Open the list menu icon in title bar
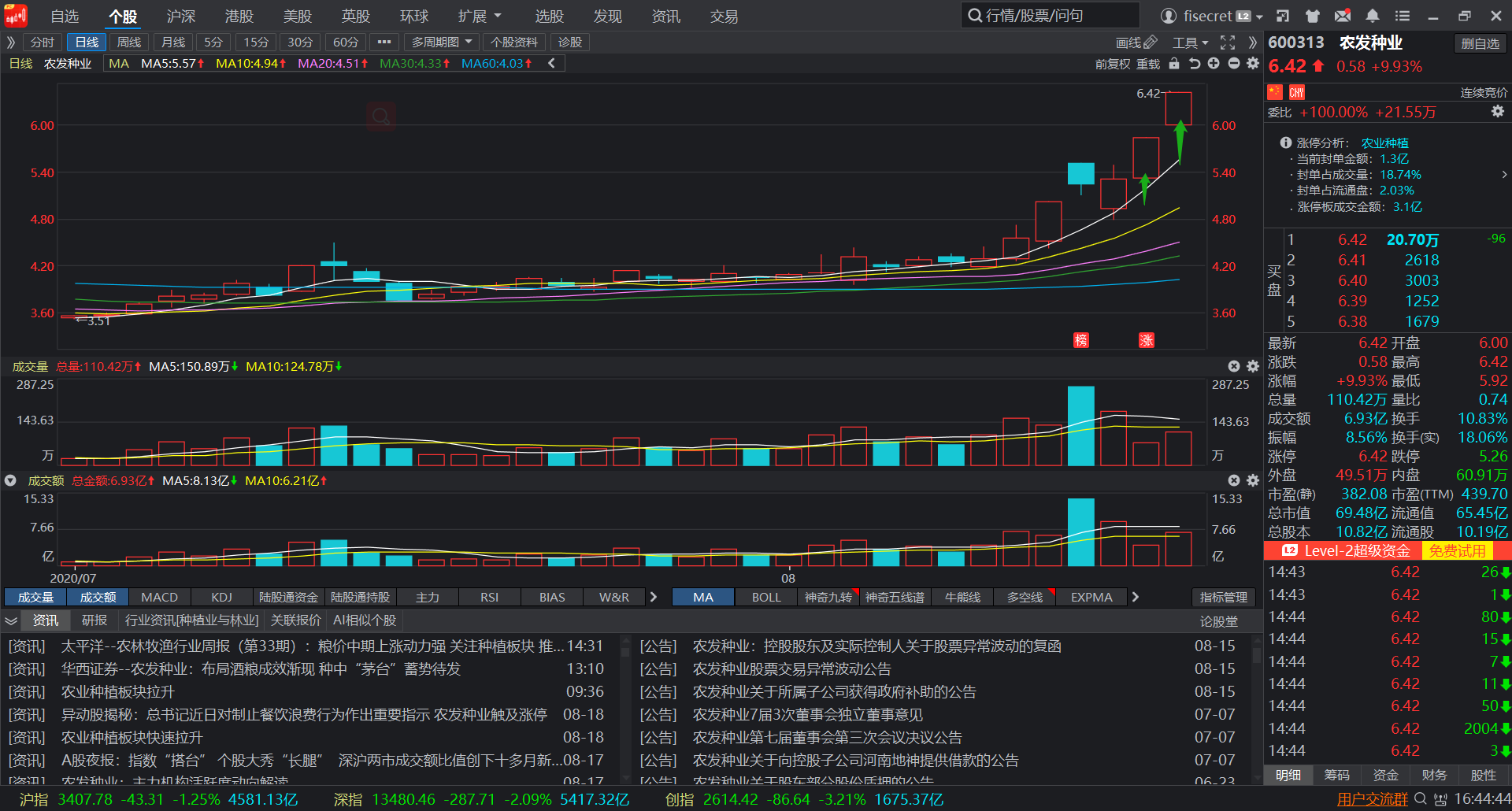This screenshot has height=811, width=1512. (1403, 16)
